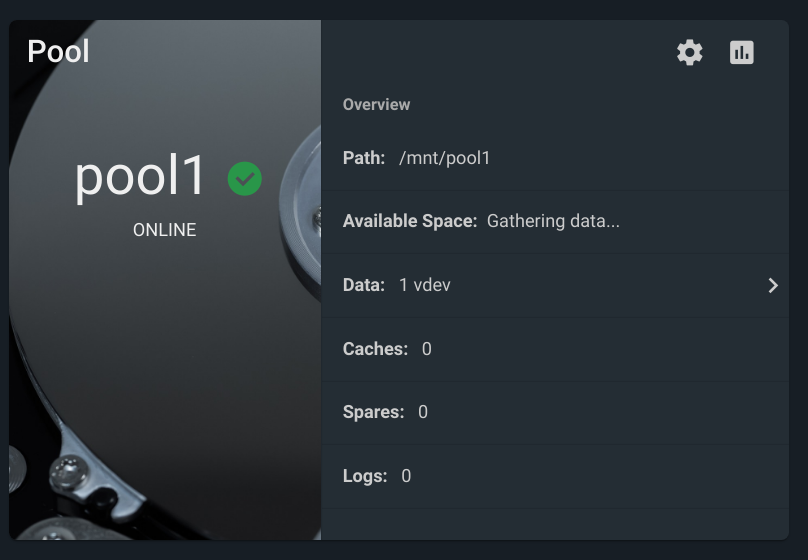Click the 1 vdev value text
The image size is (808, 560).
click(425, 285)
